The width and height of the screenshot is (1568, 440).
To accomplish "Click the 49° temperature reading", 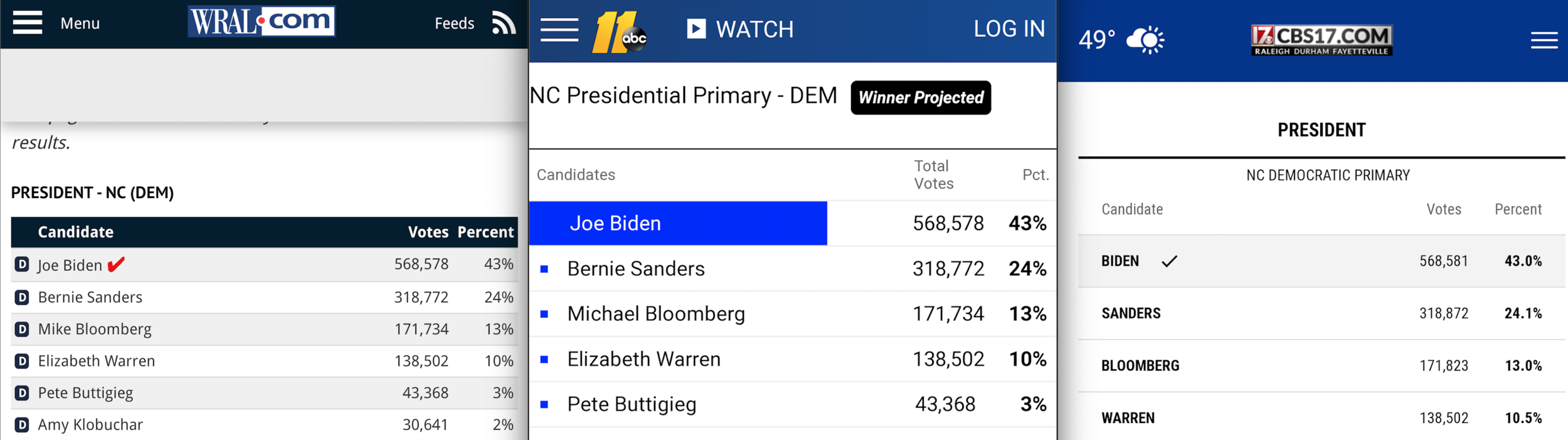I will click(1096, 40).
